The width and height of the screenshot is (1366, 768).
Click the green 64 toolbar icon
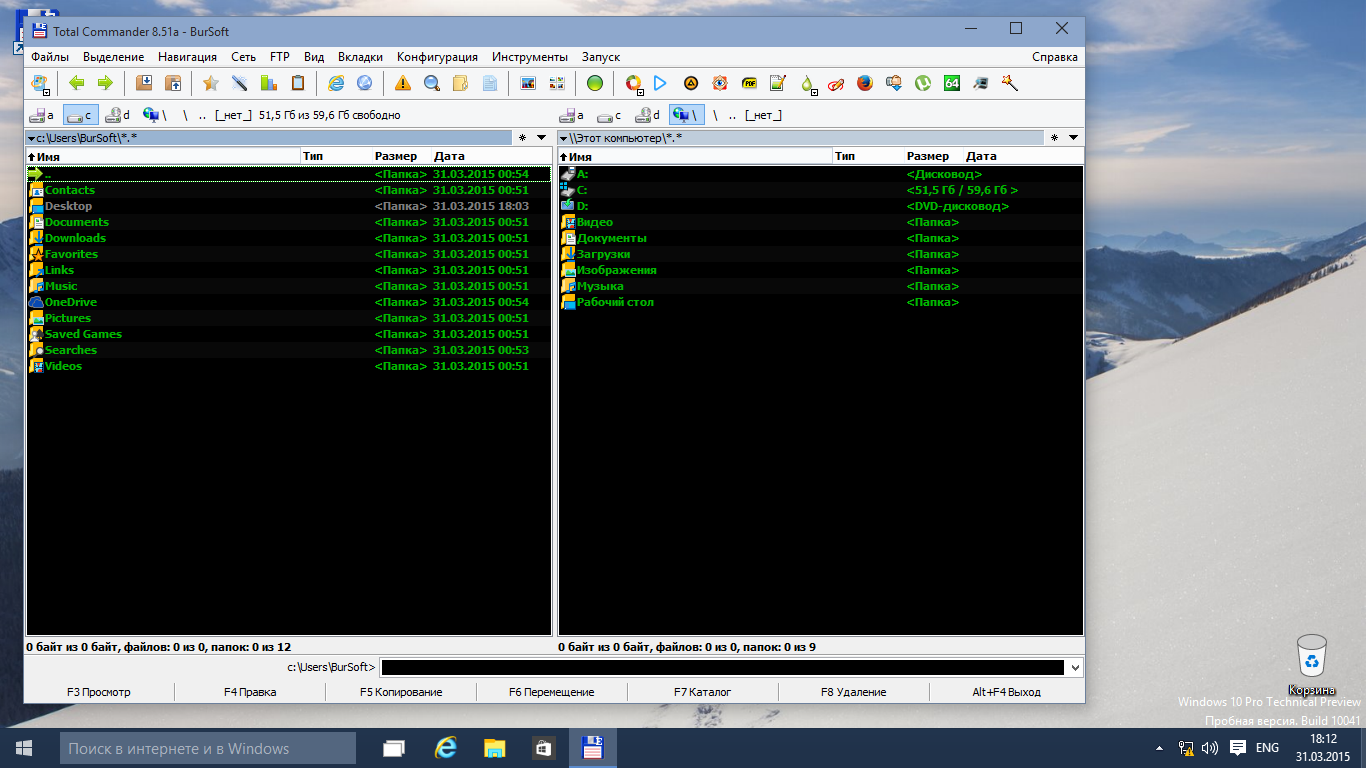tap(952, 83)
